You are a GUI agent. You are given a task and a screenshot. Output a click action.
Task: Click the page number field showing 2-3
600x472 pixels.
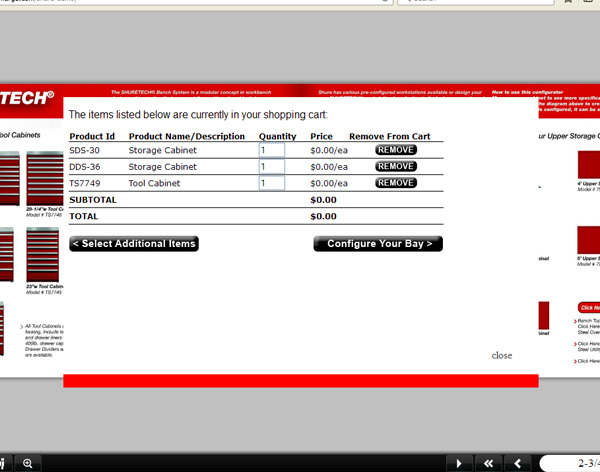pos(570,464)
